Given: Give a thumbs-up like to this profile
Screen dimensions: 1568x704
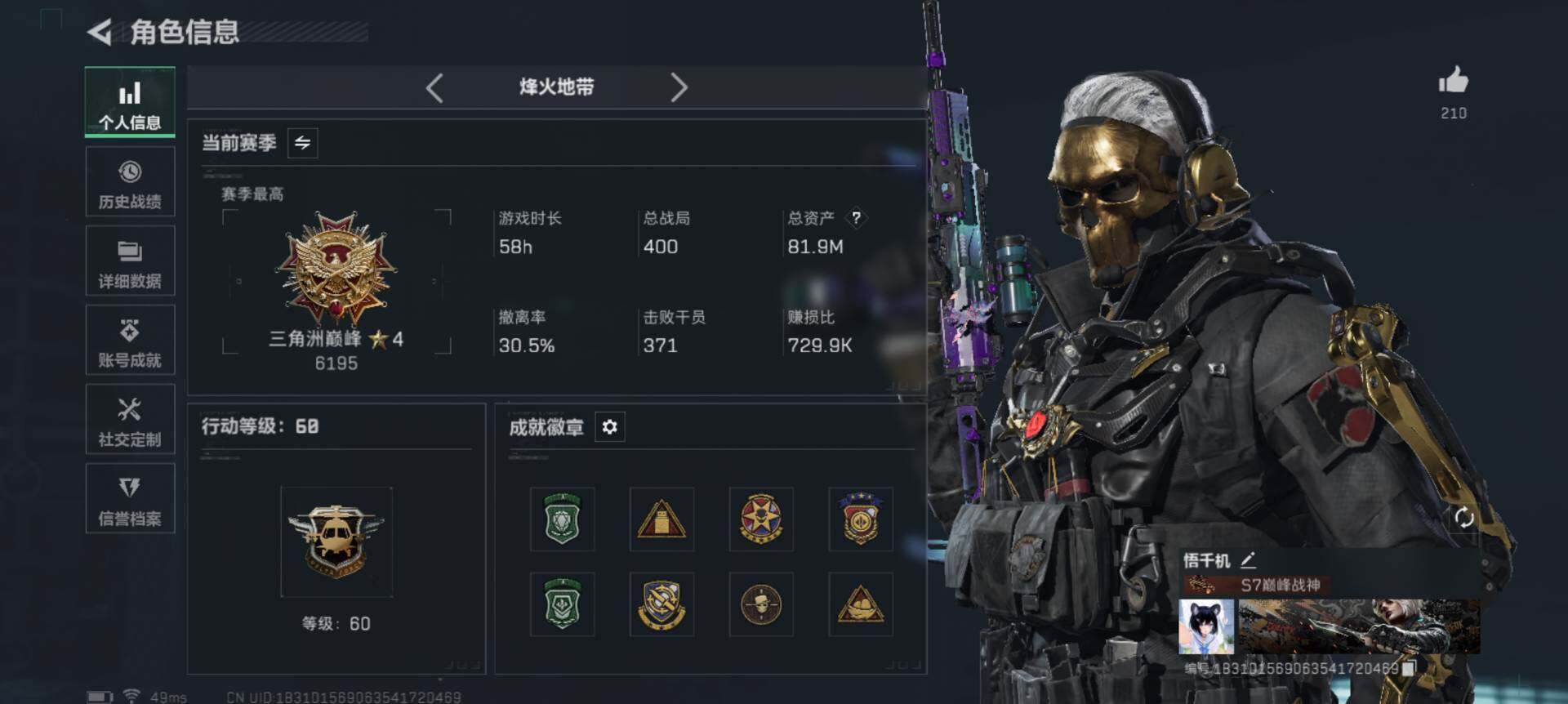Looking at the screenshot, I should (1453, 82).
